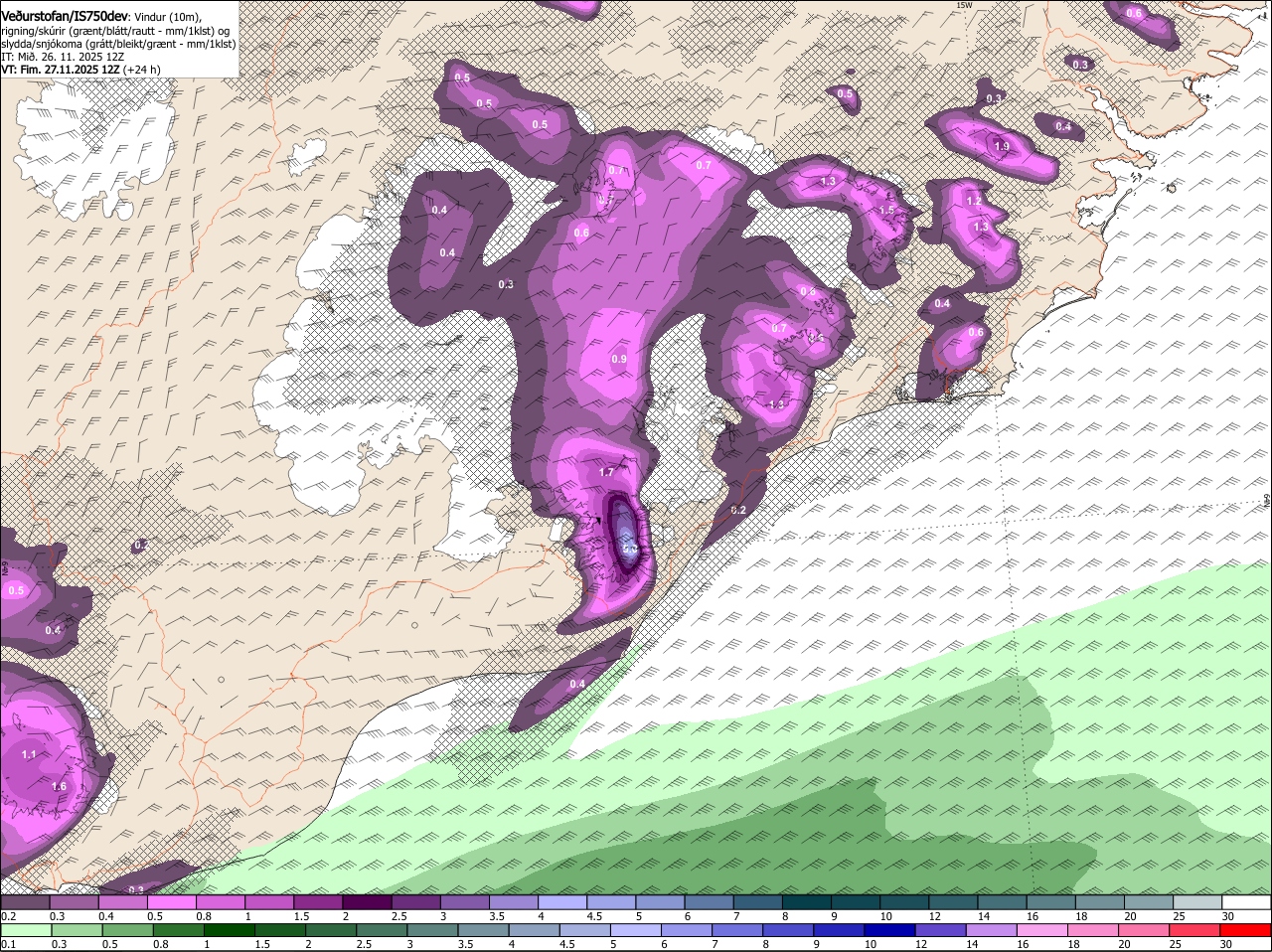Select upper legend swatch labeled 0.2
Viewport: 1272px width, 952px height.
(x=25, y=902)
